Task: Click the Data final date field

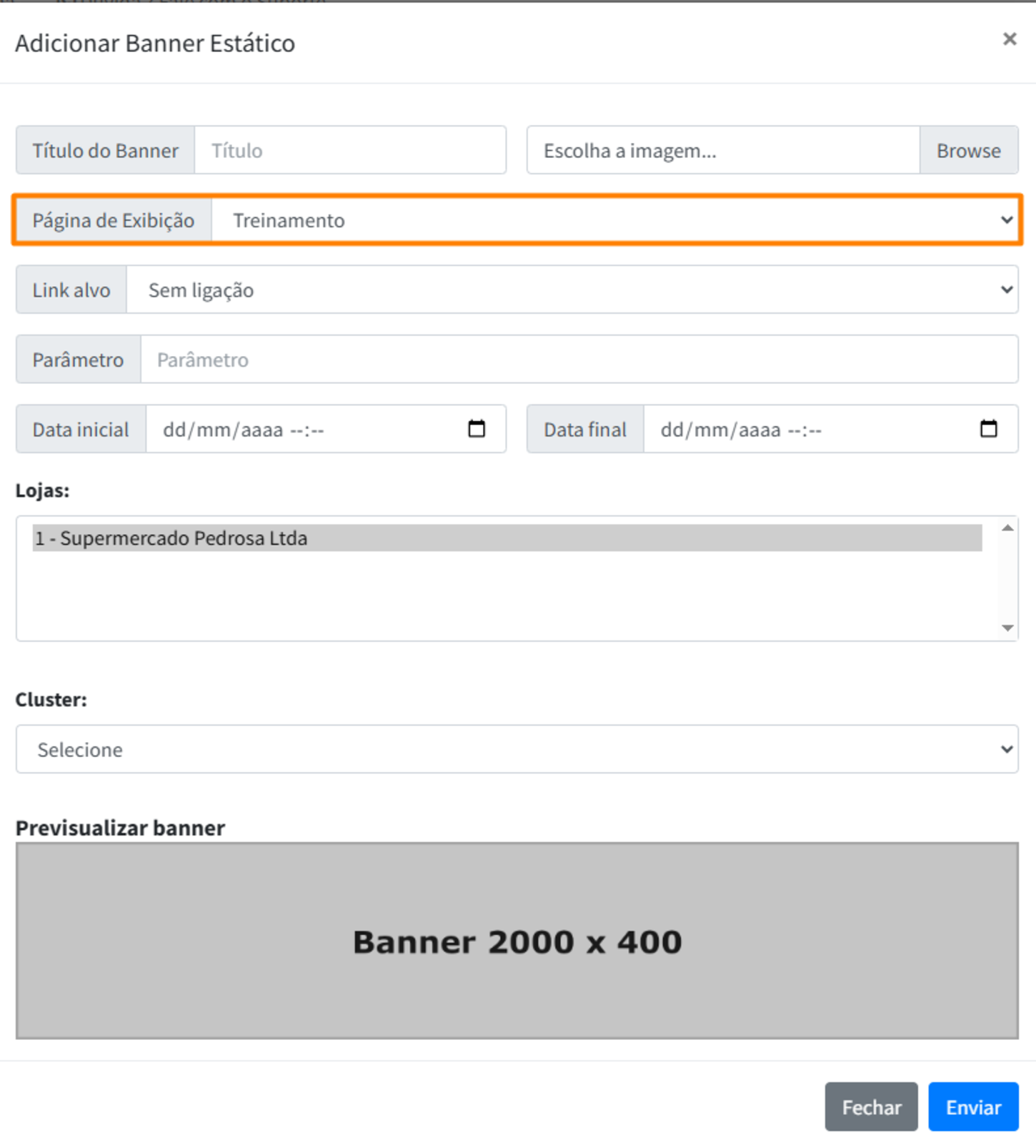Action: [807, 430]
